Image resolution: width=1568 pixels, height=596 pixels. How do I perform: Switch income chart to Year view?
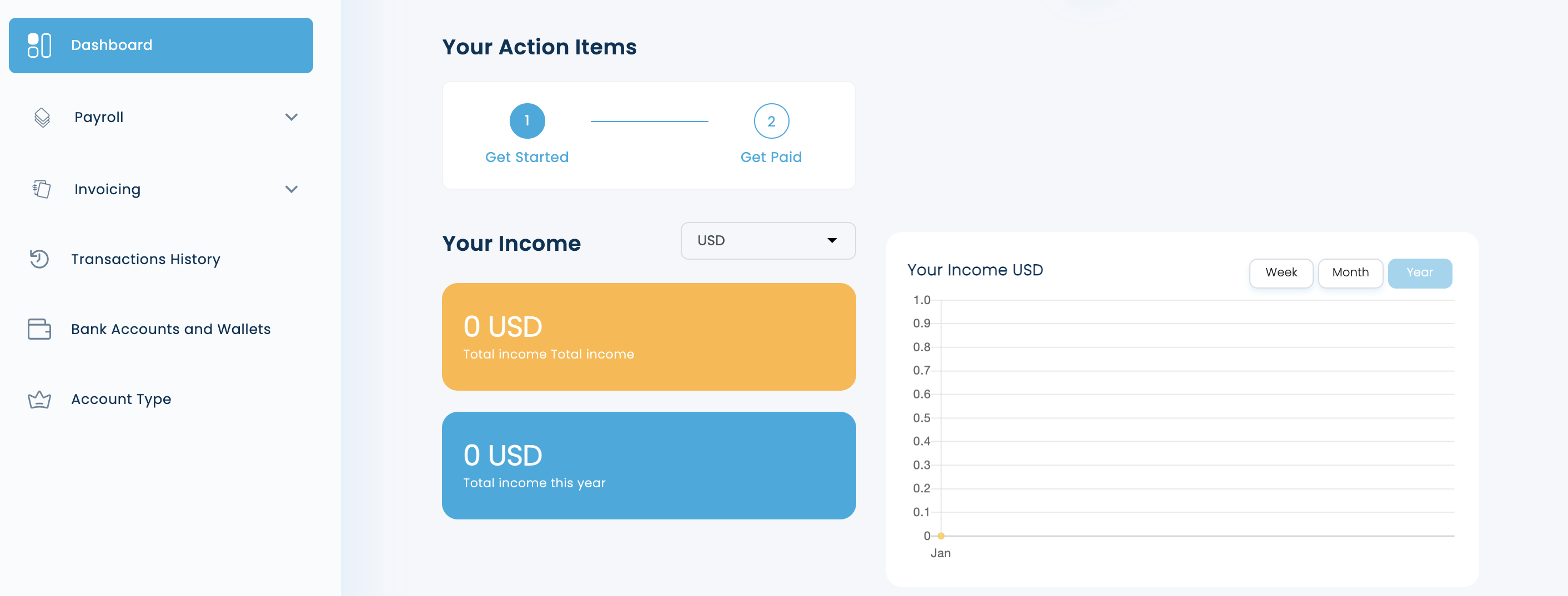[1419, 273]
